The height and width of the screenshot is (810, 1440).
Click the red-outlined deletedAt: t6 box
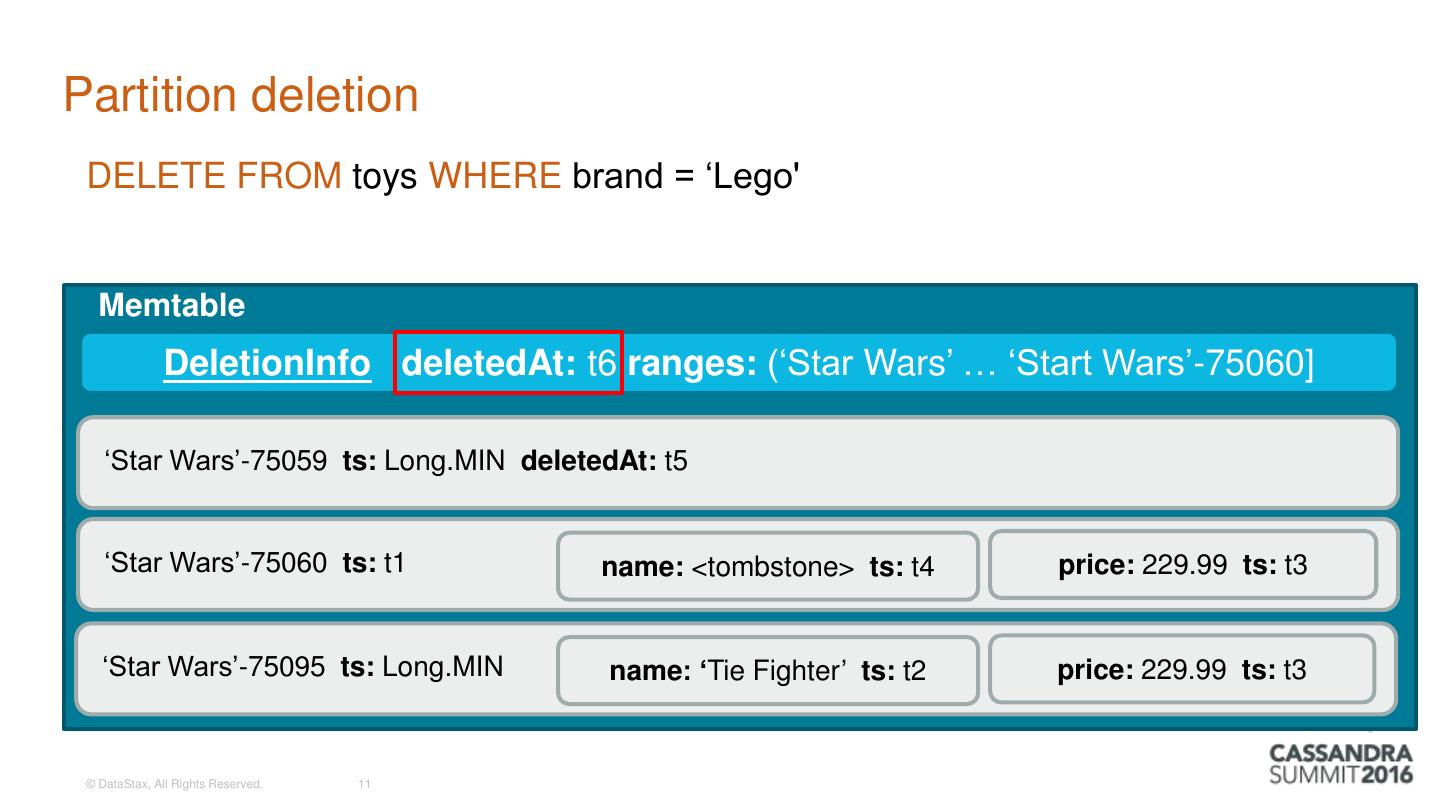click(x=508, y=362)
